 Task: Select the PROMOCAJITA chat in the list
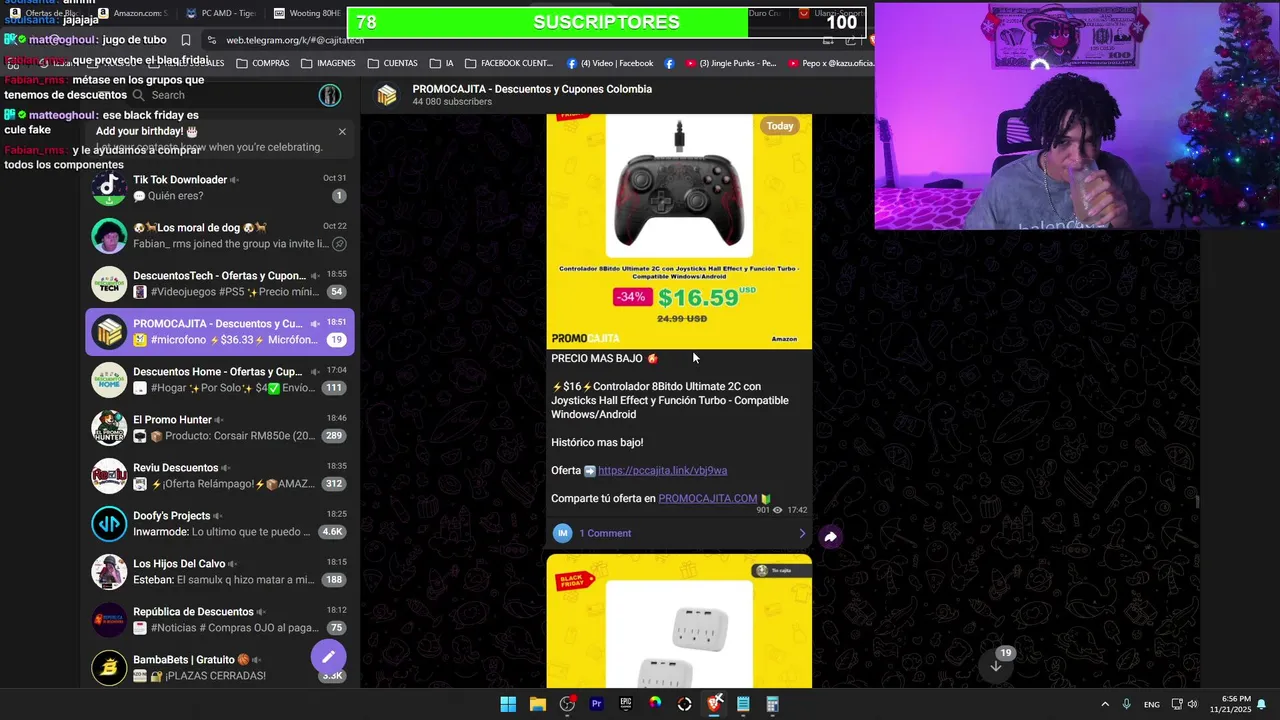[x=220, y=332]
